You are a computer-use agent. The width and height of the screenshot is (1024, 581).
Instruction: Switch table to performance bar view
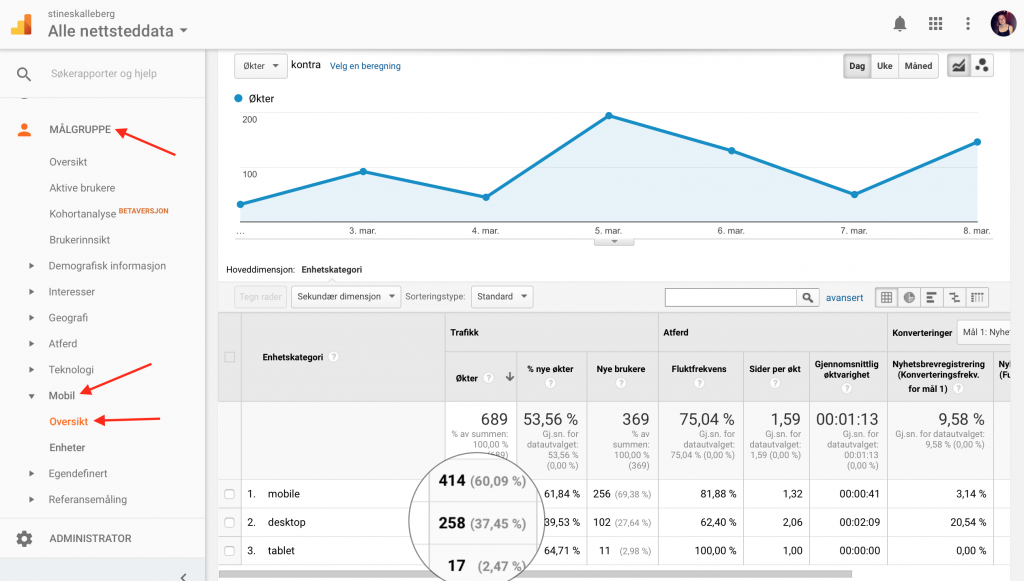[931, 298]
